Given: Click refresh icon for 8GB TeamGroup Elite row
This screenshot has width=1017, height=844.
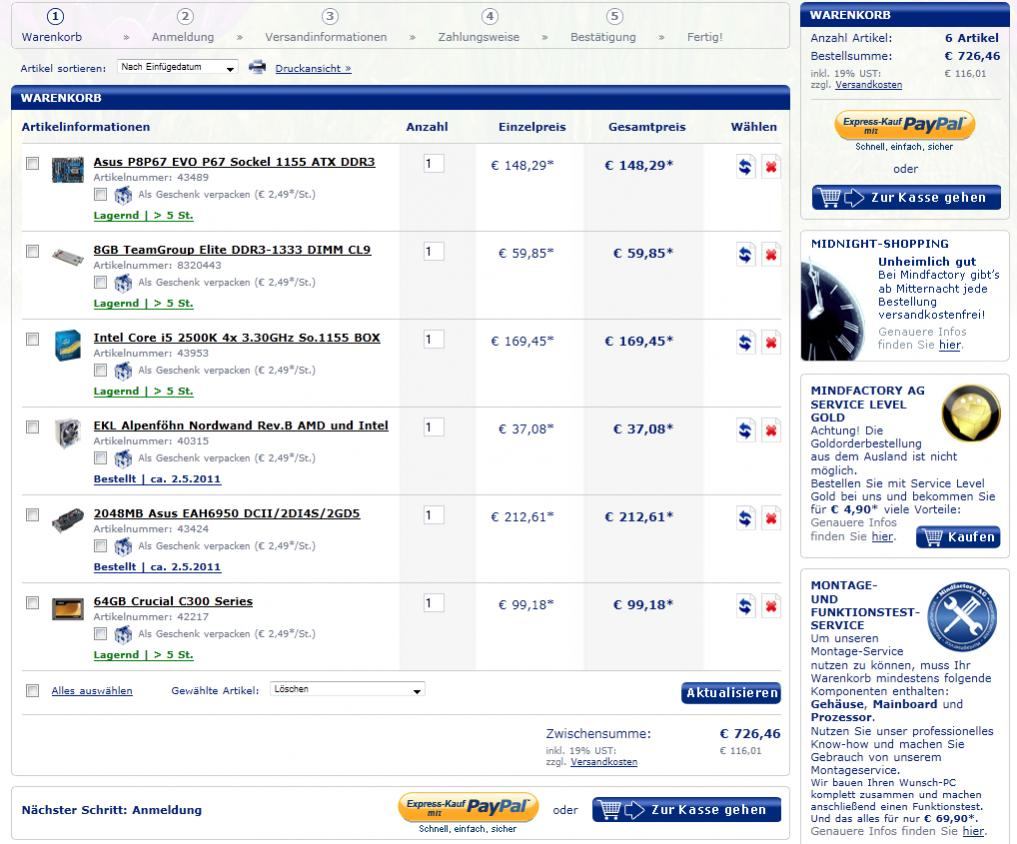Looking at the screenshot, I should (x=745, y=254).
